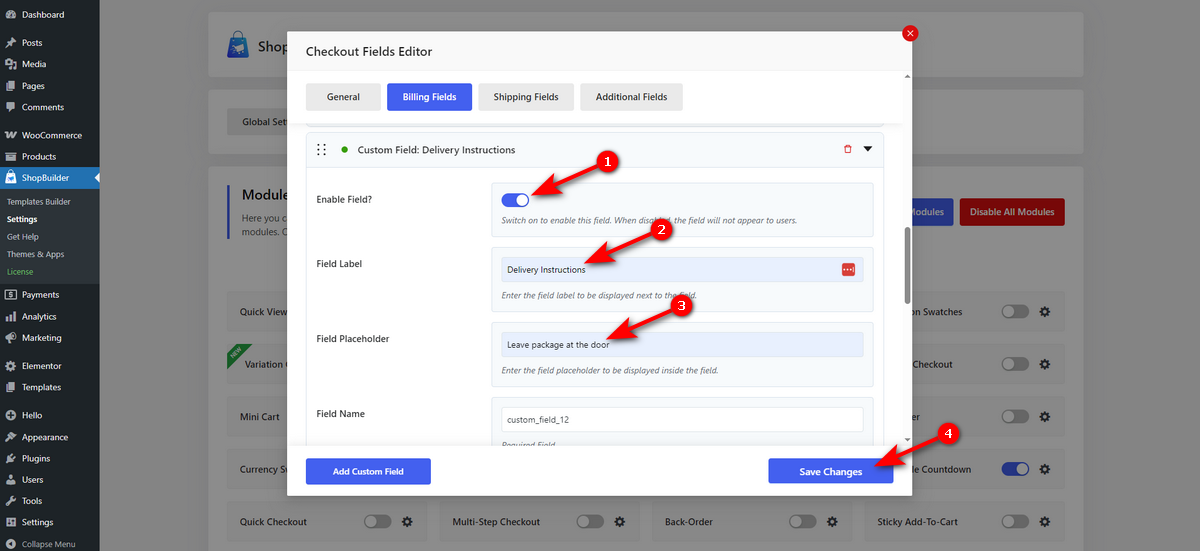Click the modal vertical scrollbar
1200x551 pixels.
tap(907, 264)
